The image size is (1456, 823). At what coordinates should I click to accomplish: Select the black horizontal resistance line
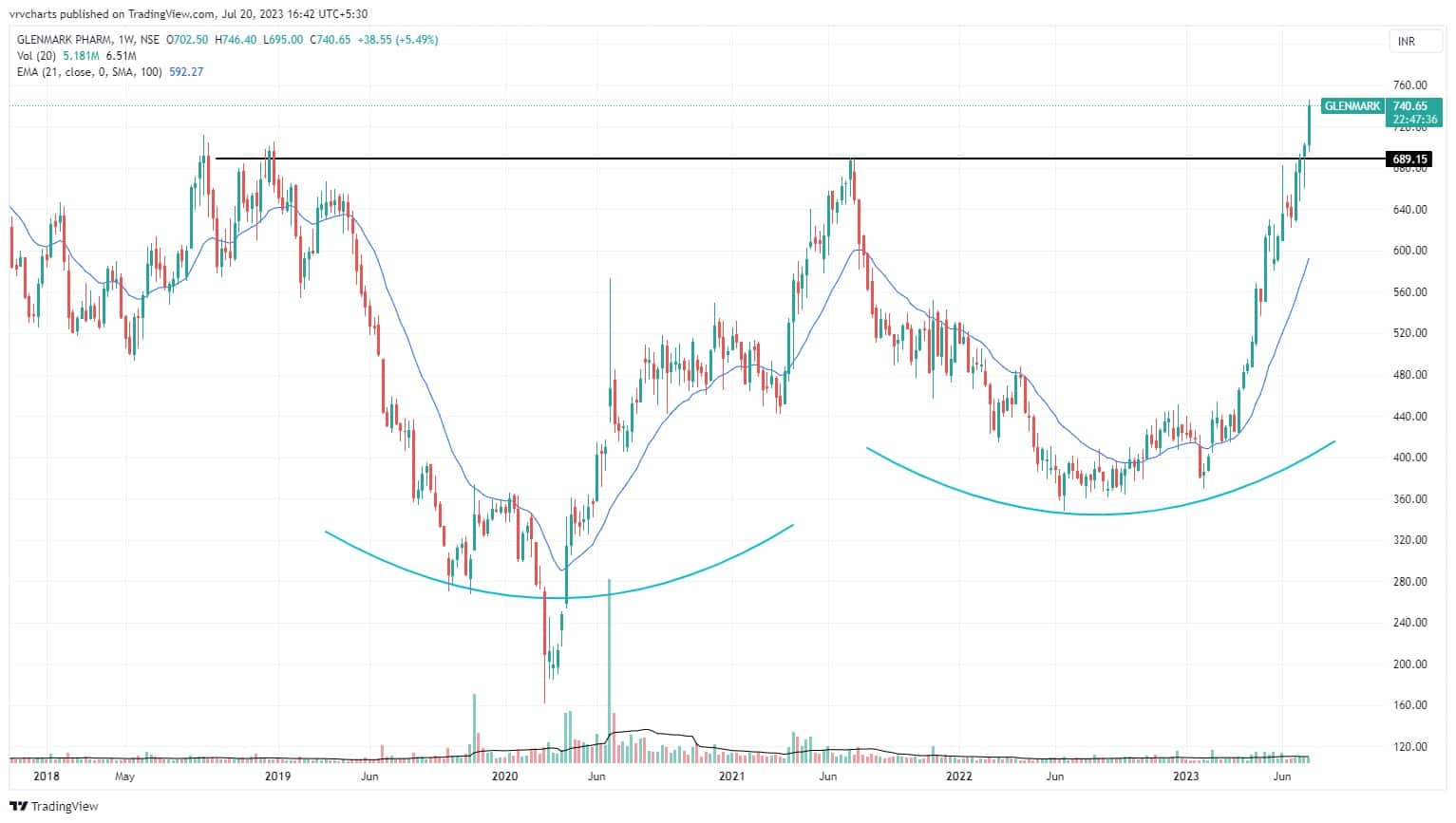570,159
